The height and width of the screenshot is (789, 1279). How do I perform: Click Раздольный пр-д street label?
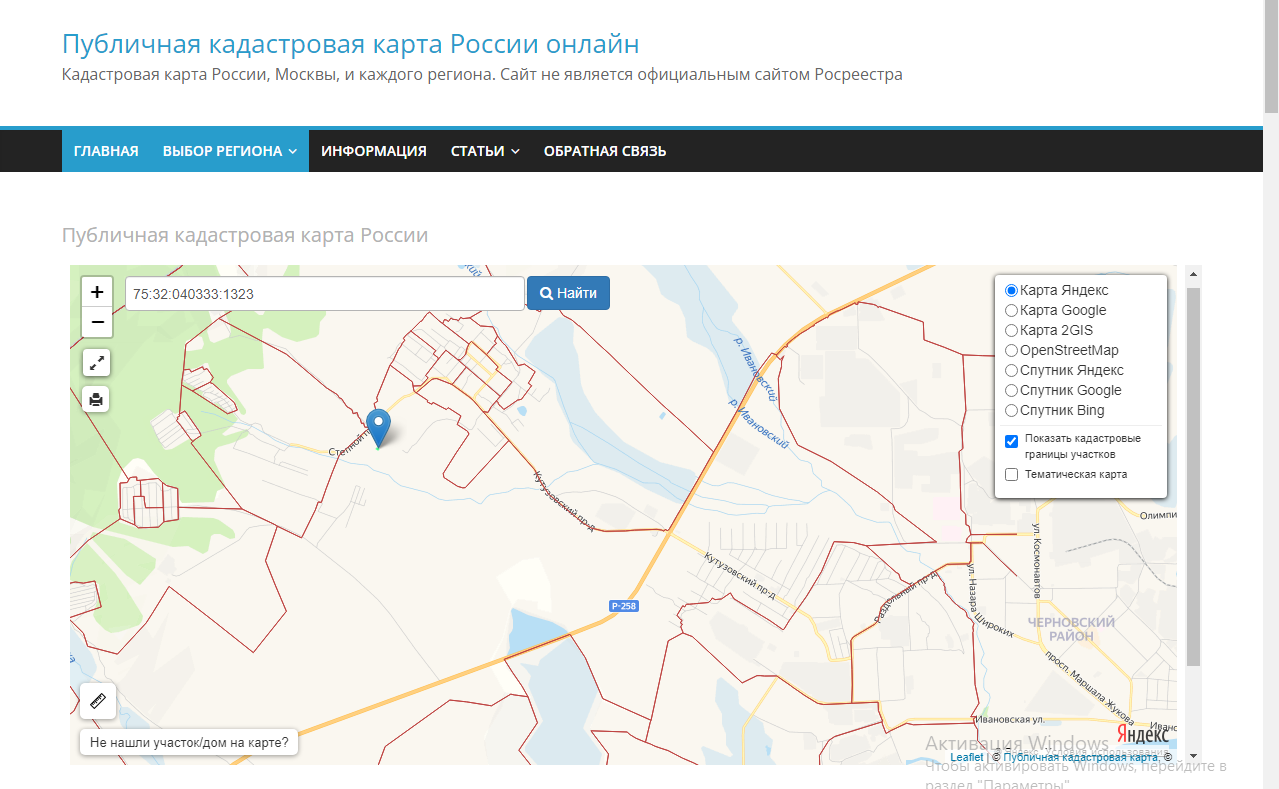907,598
